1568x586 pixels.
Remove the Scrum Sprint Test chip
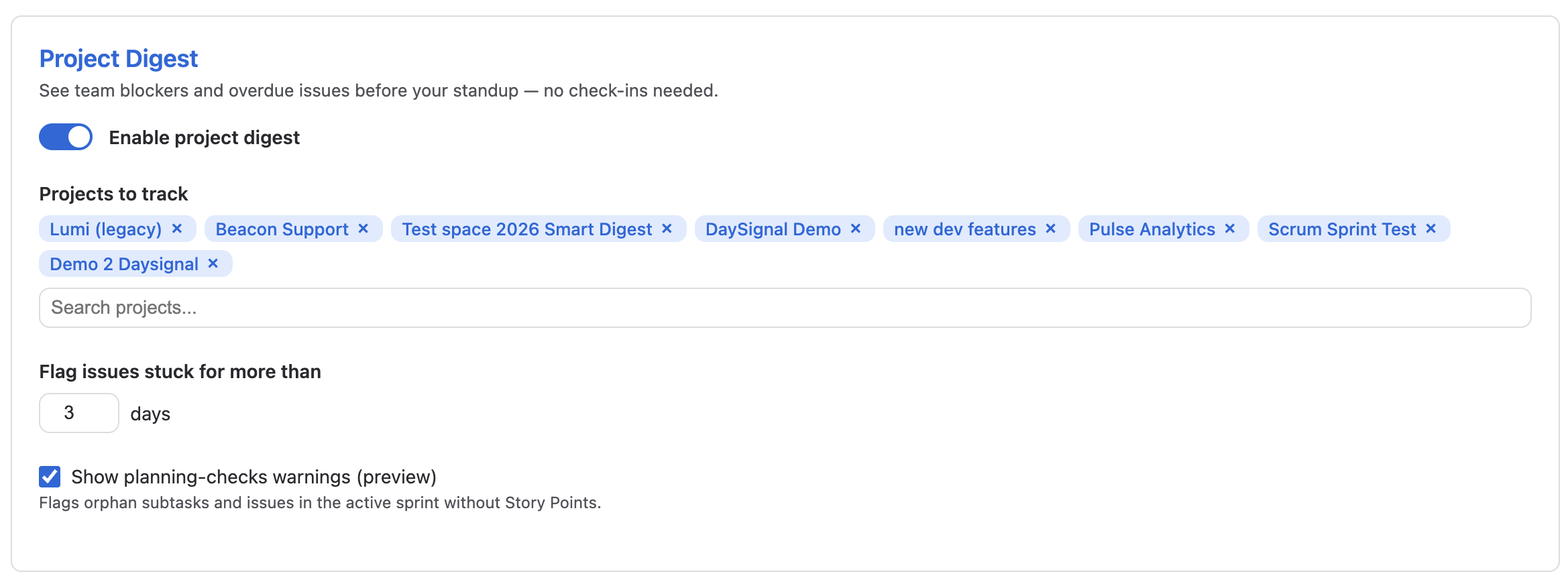tap(1431, 229)
